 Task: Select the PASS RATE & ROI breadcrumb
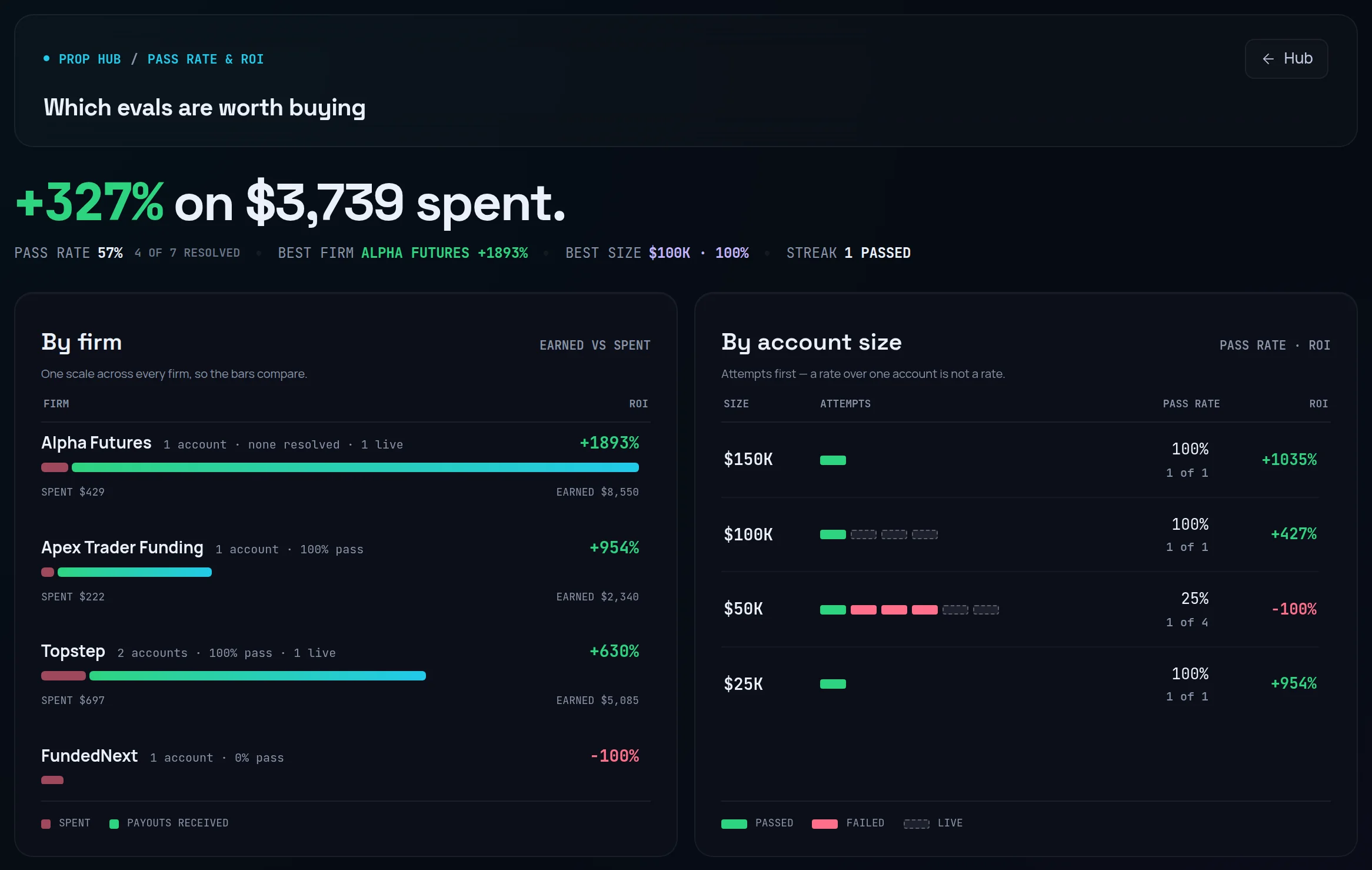[x=205, y=59]
